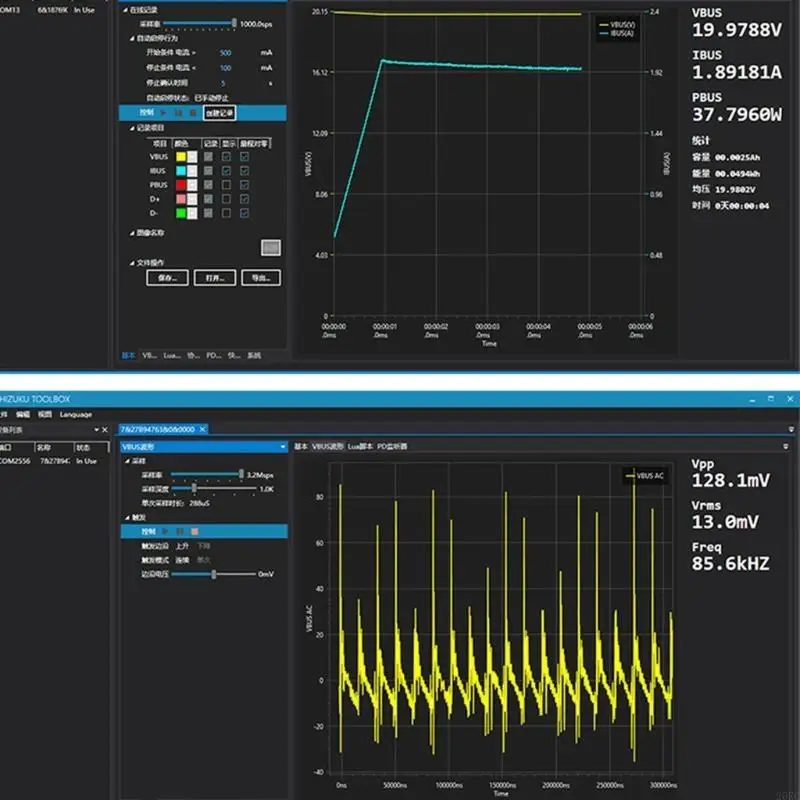The height and width of the screenshot is (800, 800).
Task: Enable the PBUS display checkbox
Action: (227, 185)
